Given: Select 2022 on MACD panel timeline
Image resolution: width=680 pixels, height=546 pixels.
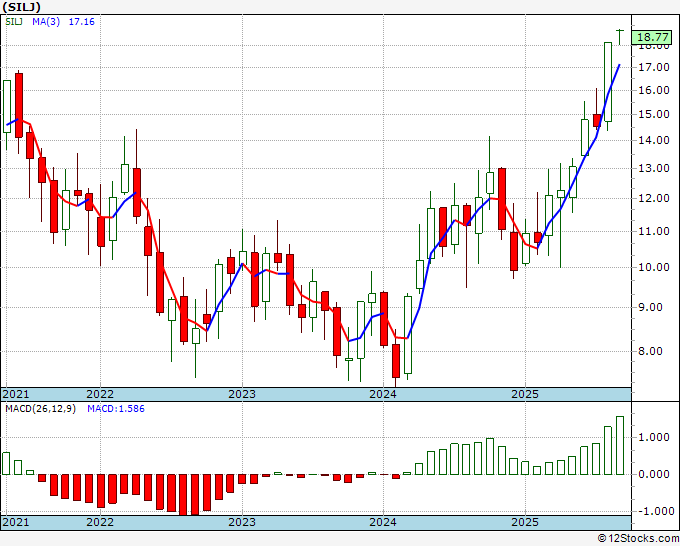Looking at the screenshot, I should click(100, 522).
